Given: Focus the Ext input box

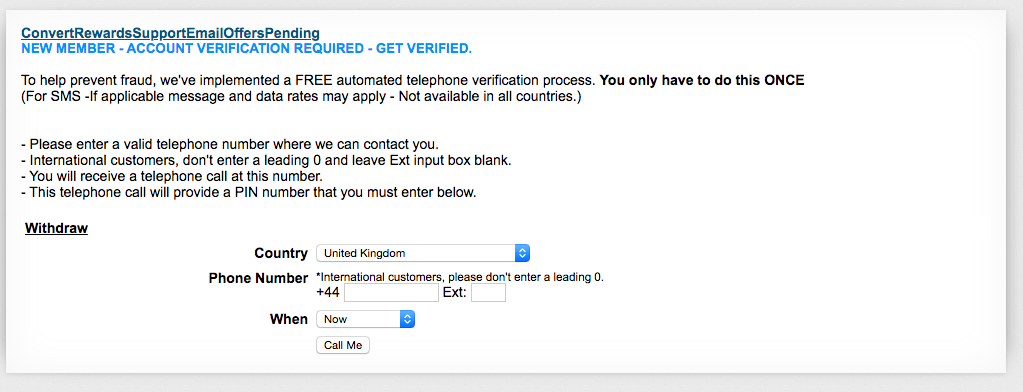Looking at the screenshot, I should (488, 293).
